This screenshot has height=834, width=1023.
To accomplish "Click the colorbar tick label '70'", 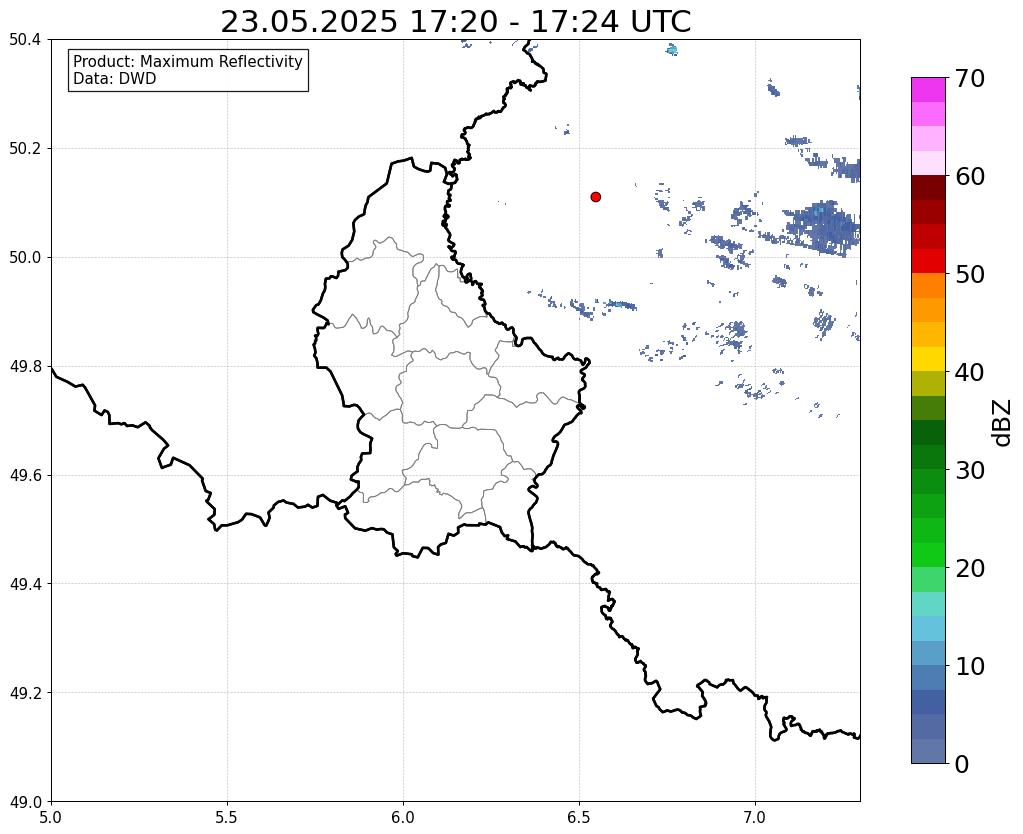I will (970, 78).
